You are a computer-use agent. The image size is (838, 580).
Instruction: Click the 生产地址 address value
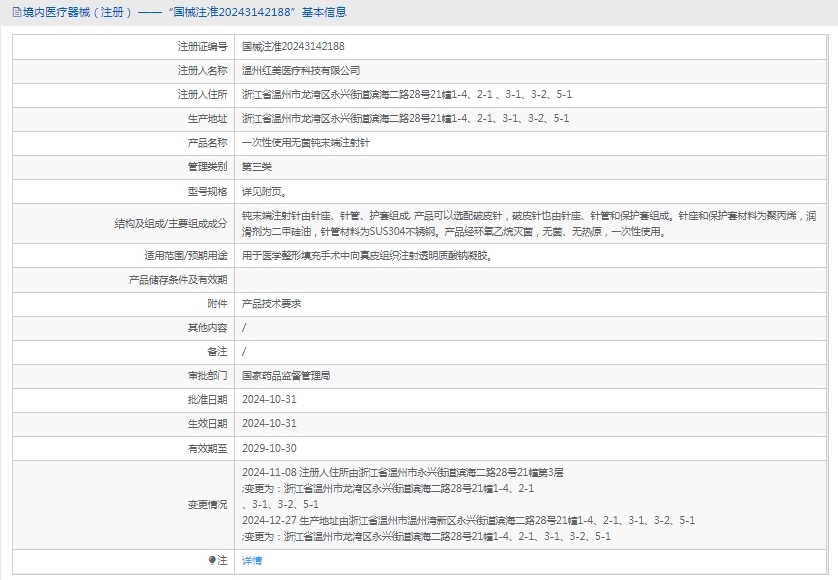point(406,119)
